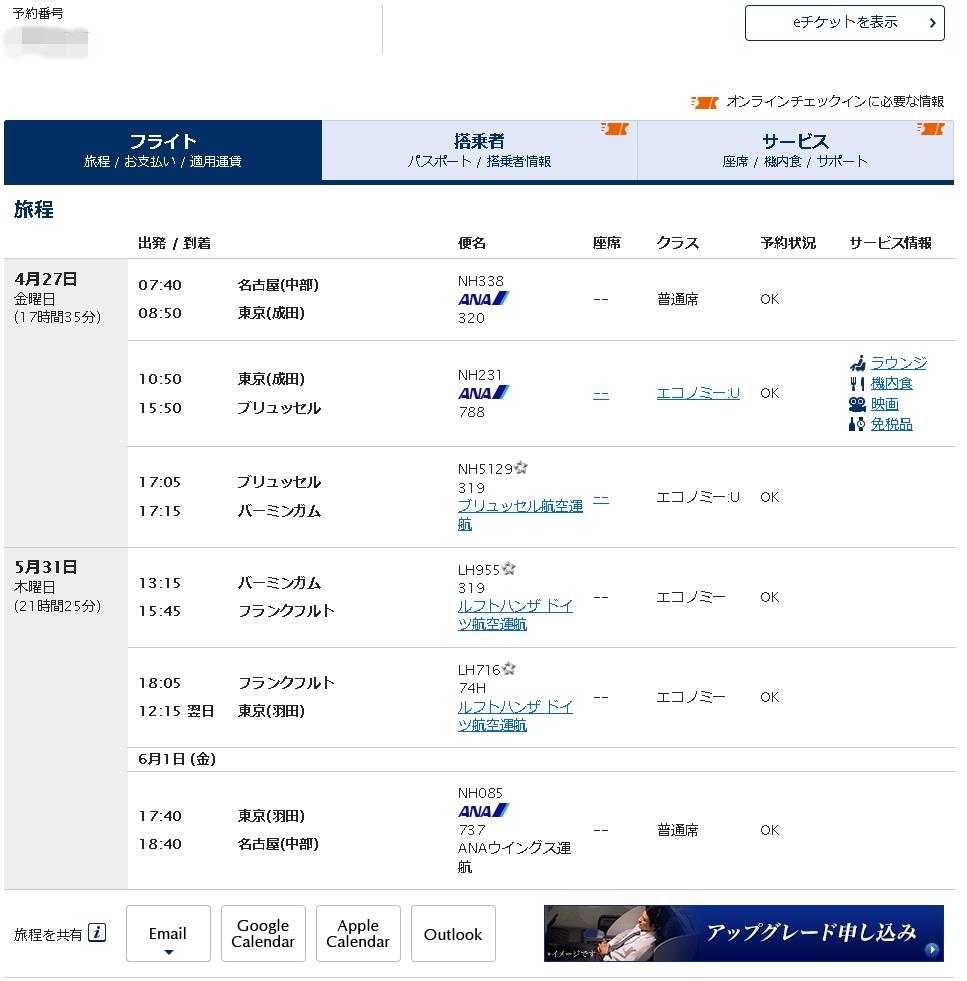The width and height of the screenshot is (967, 981).
Task: Click the ANA logo for flight NH338
Action: [x=483, y=299]
